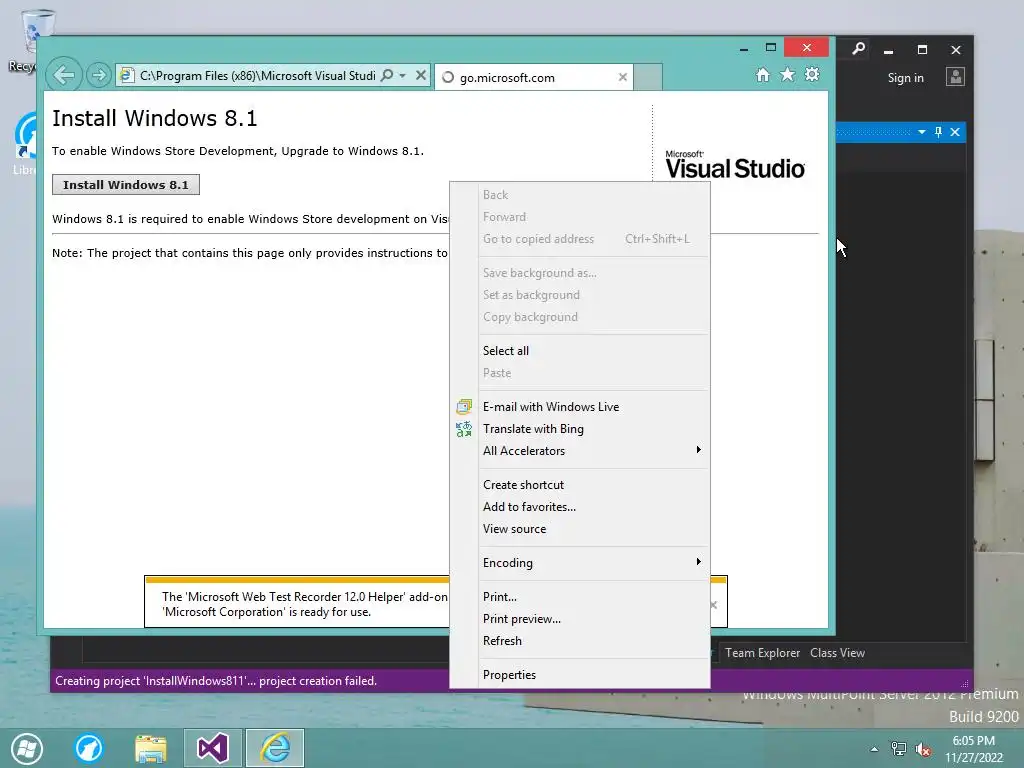Stop loading with address bar X
This screenshot has width=1024, height=768.
421,75
